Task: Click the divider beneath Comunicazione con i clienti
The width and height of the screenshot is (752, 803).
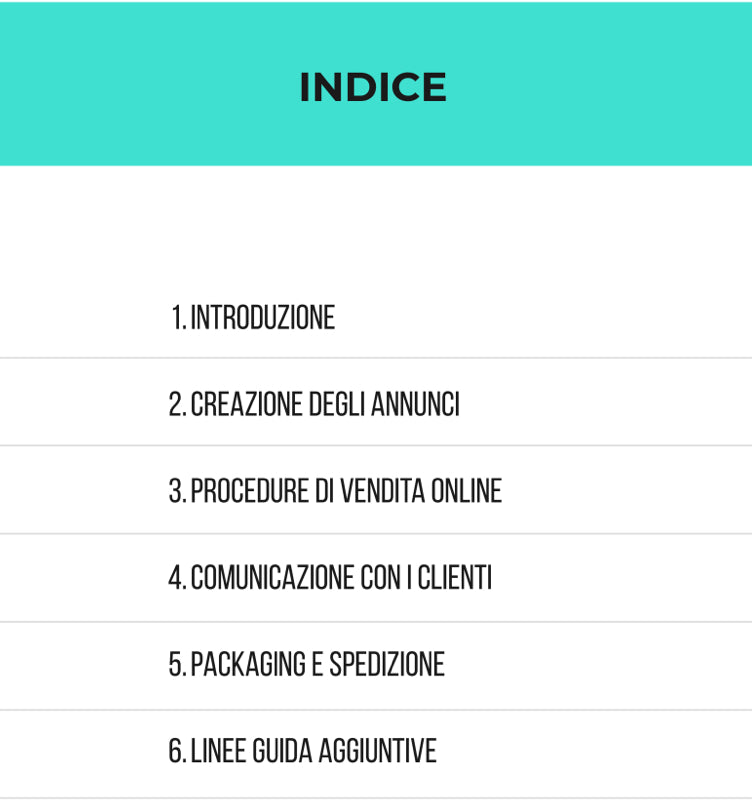Action: (376, 622)
